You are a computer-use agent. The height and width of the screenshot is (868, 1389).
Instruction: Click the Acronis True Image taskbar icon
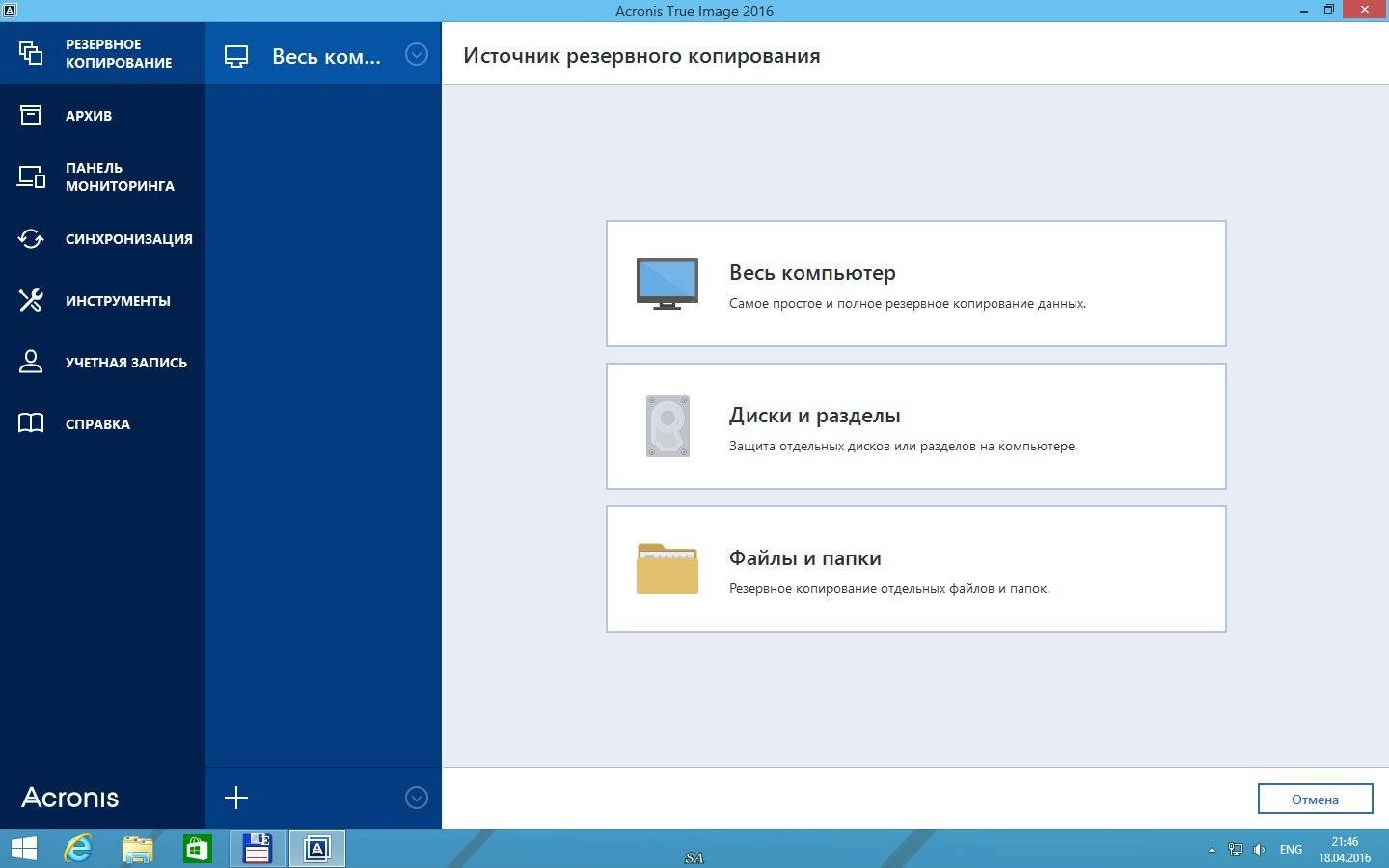click(316, 849)
